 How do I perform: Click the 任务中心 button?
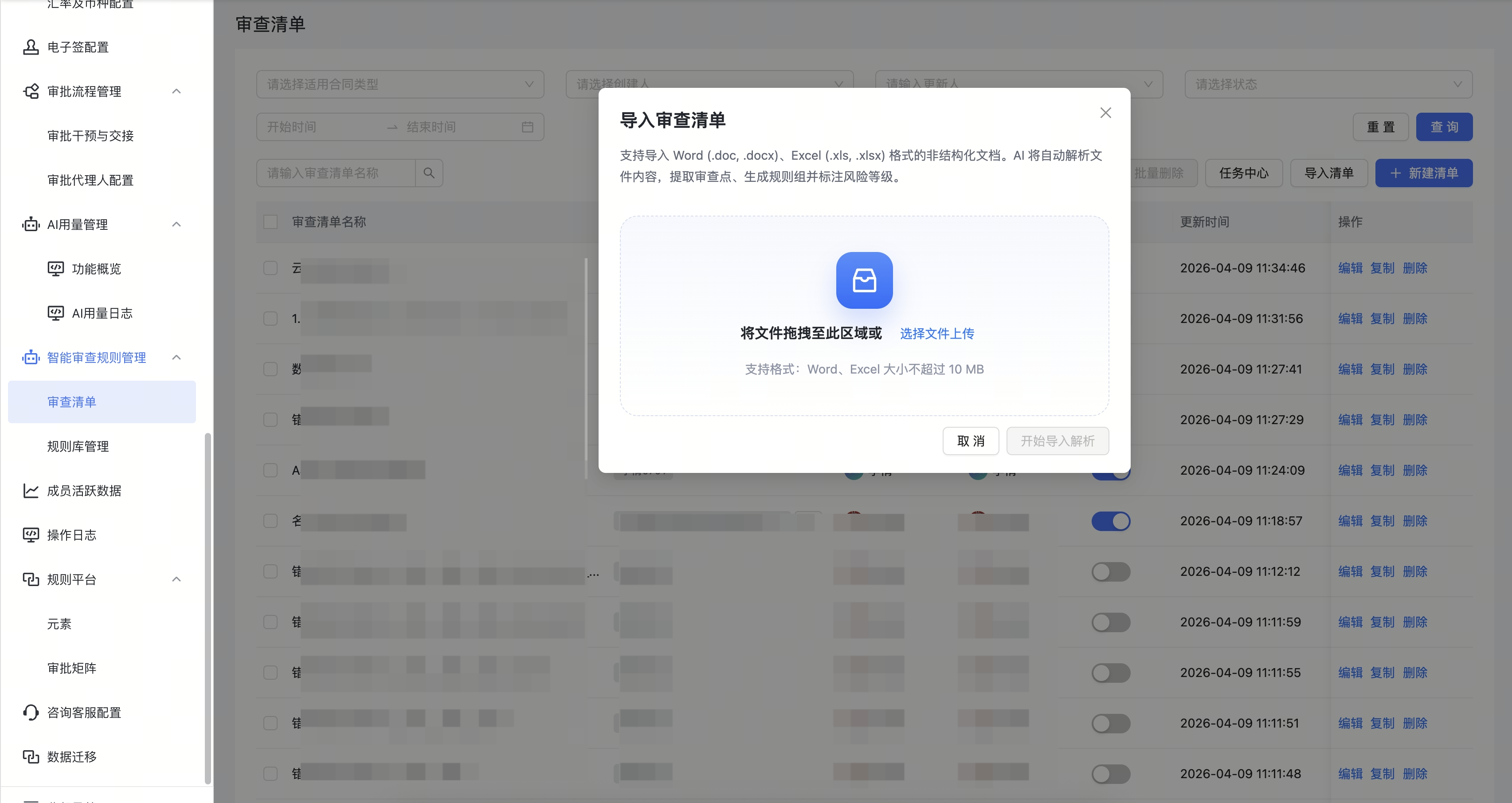coord(1243,173)
